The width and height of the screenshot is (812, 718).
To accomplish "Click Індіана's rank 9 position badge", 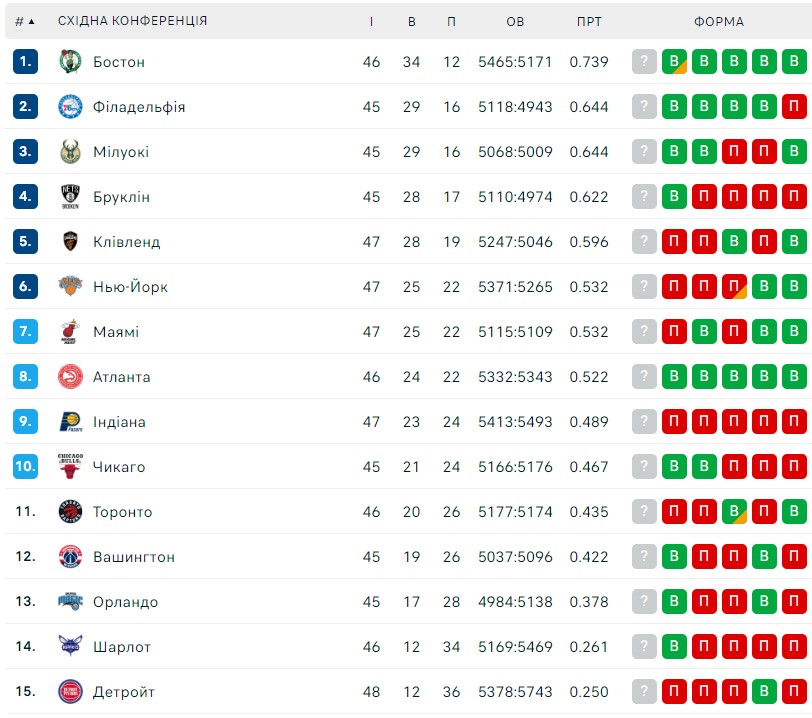I will (25, 421).
